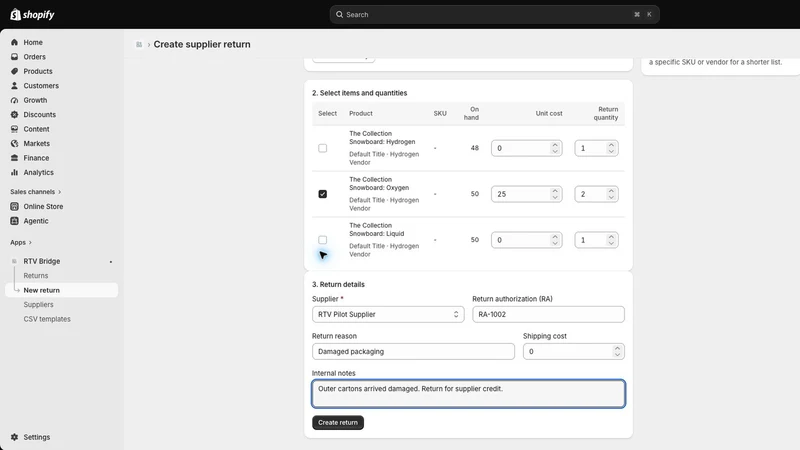Open Online Store via its storefront icon
Viewport: 800px width, 450px height.
pos(14,206)
